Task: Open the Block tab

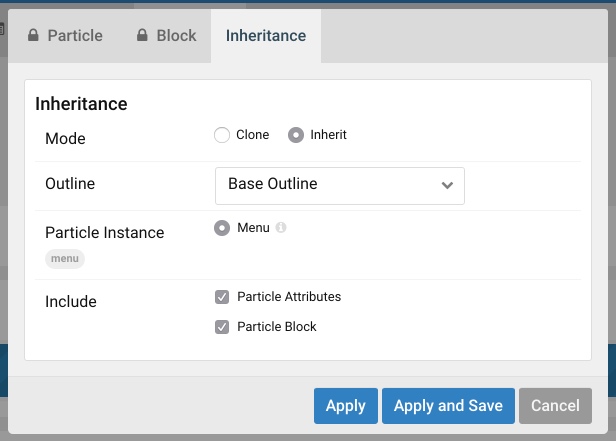Action: tap(166, 36)
